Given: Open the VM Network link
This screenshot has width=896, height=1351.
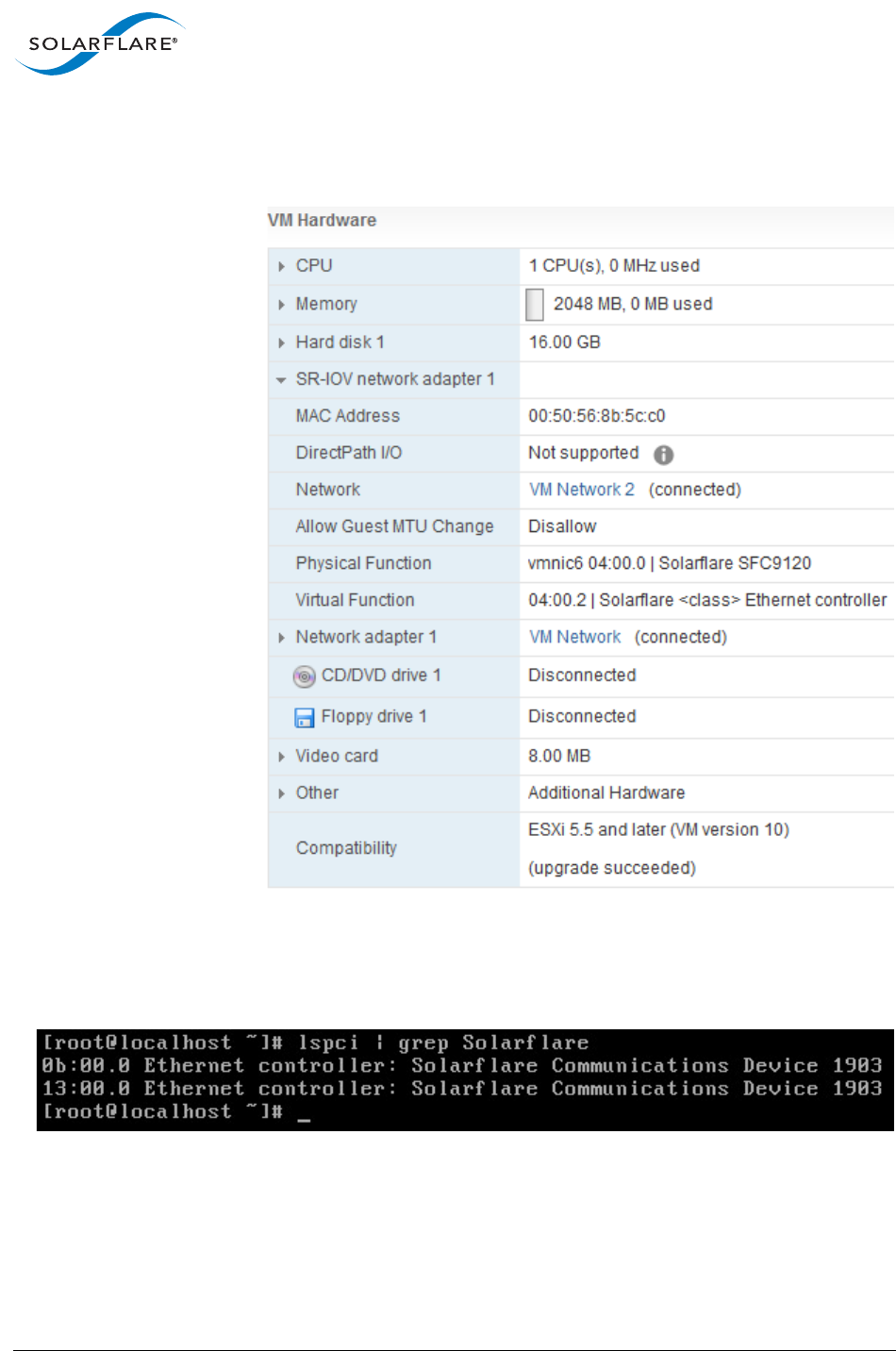Looking at the screenshot, I should pyautogui.click(x=575, y=637).
